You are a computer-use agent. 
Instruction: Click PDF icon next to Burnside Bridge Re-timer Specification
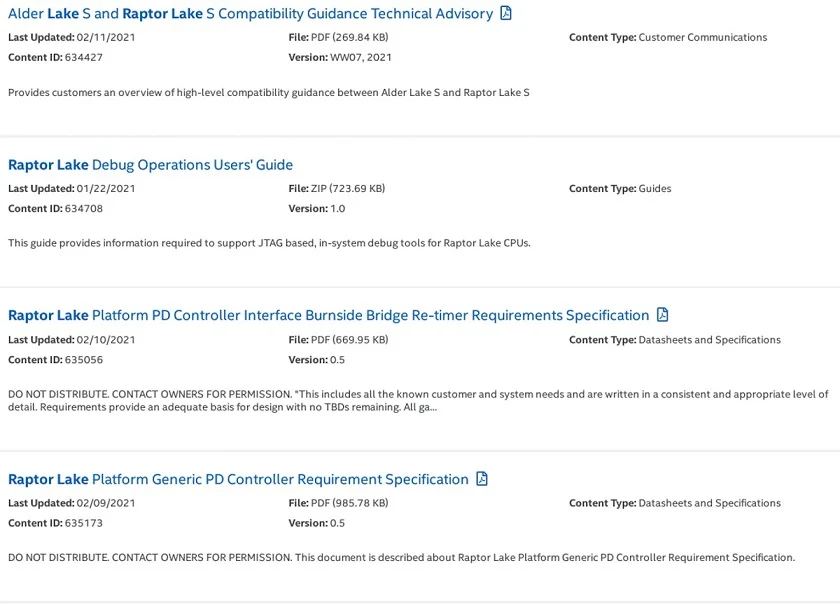[x=662, y=315]
